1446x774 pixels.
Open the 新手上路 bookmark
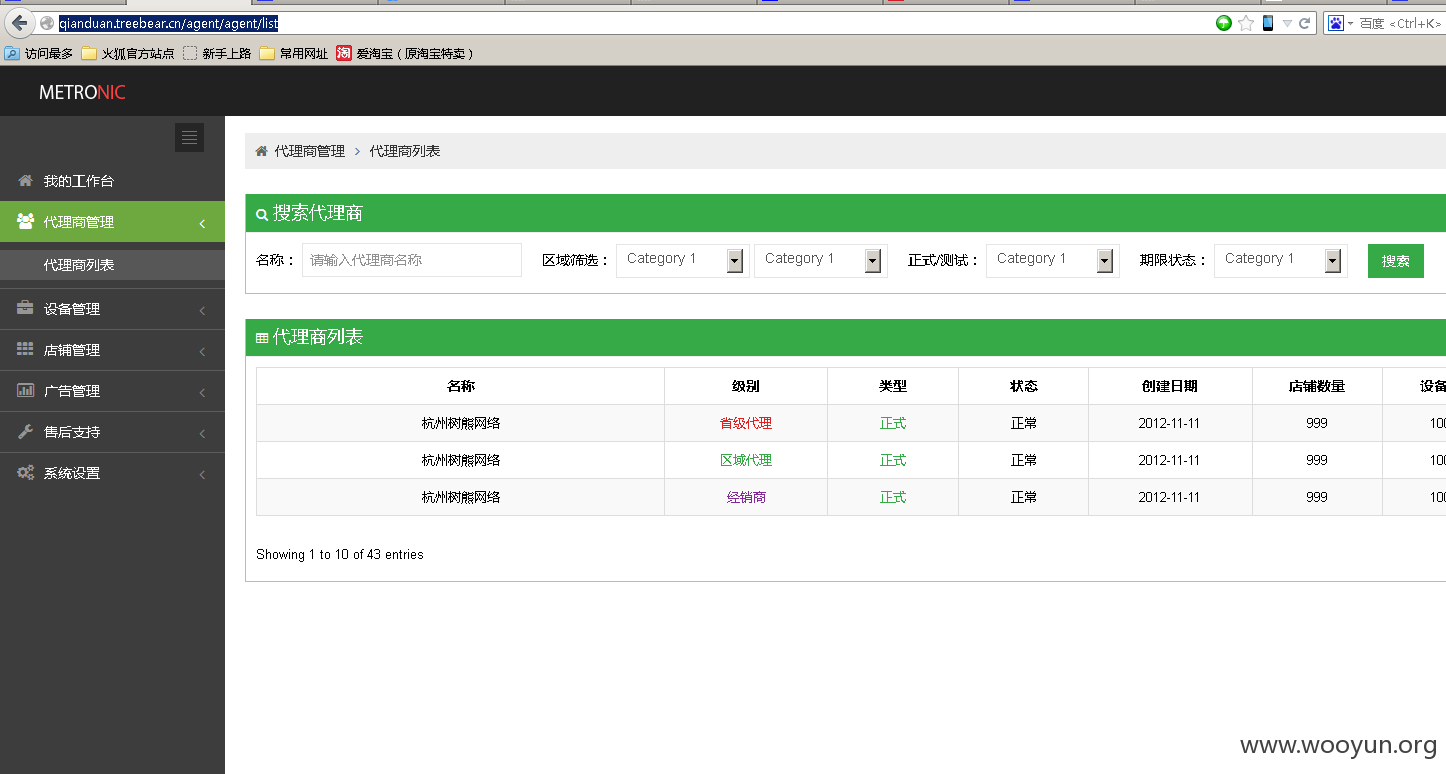click(217, 53)
